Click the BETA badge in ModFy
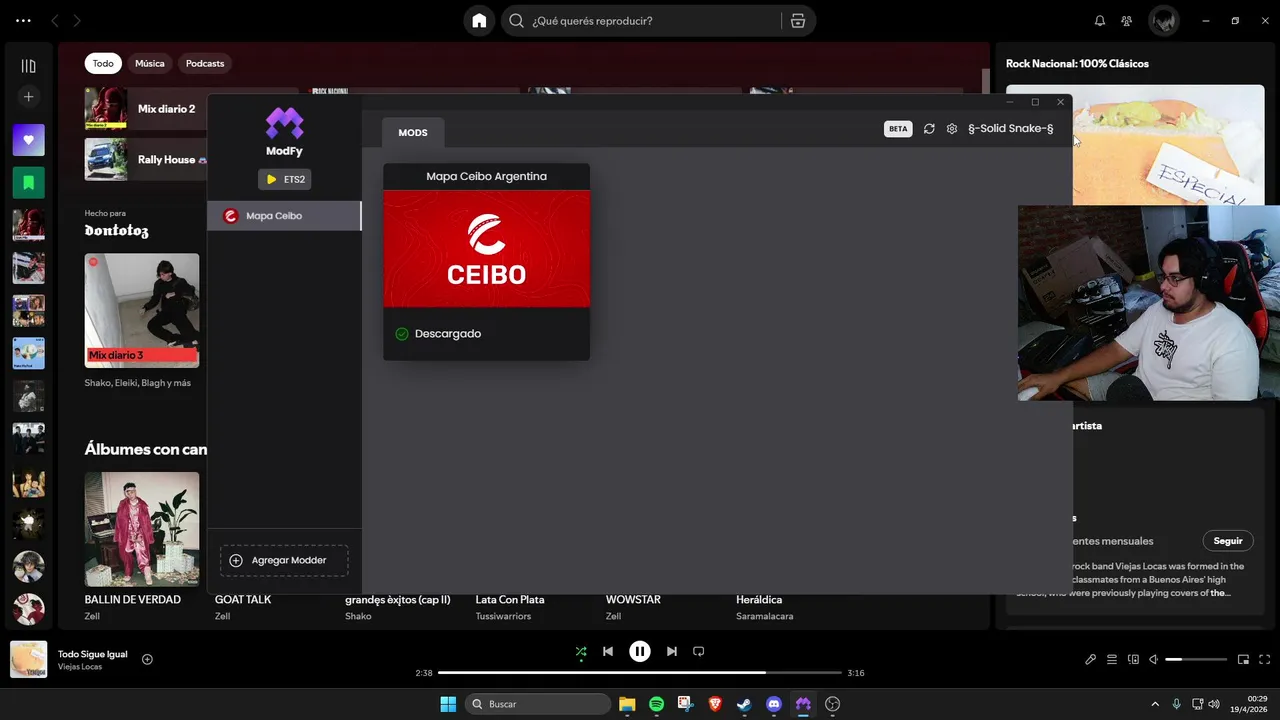Viewport: 1280px width, 720px height. [898, 129]
